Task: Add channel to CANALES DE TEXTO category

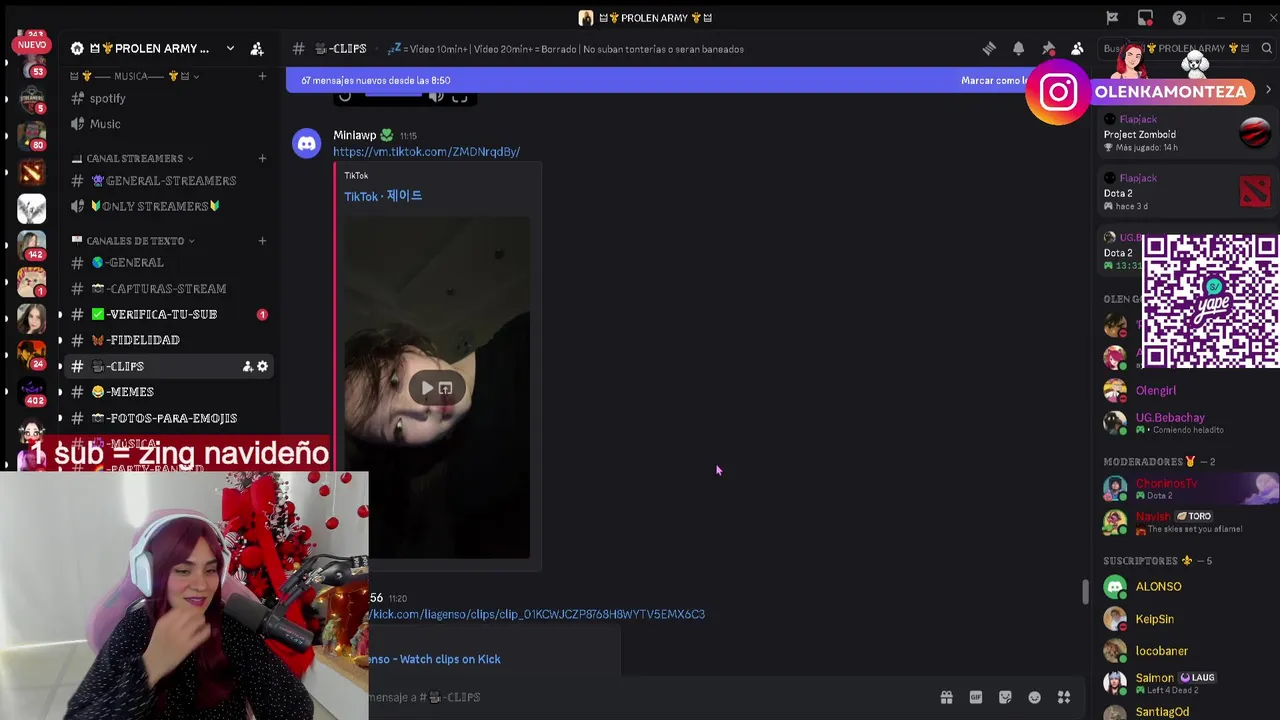Action: pyautogui.click(x=262, y=240)
